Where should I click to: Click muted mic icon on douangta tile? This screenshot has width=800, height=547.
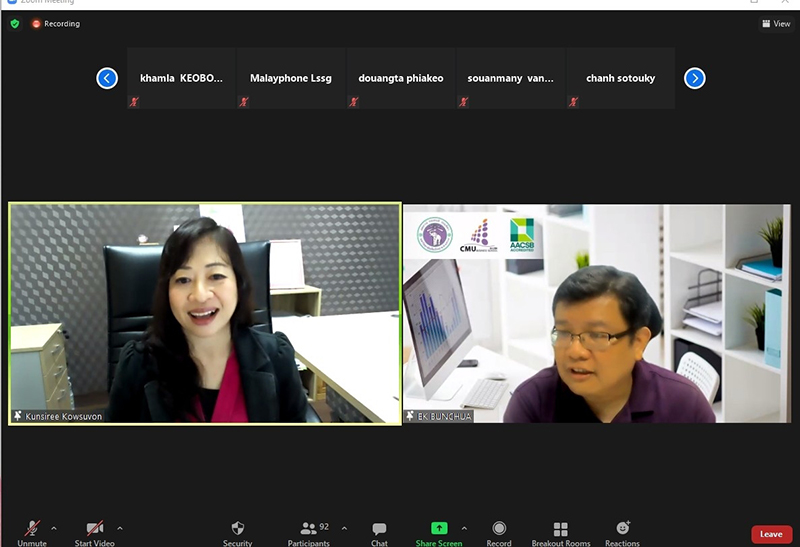click(x=354, y=102)
